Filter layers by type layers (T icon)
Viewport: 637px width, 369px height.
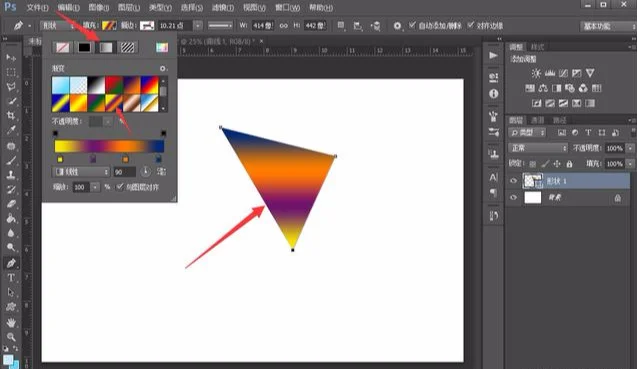tap(588, 132)
